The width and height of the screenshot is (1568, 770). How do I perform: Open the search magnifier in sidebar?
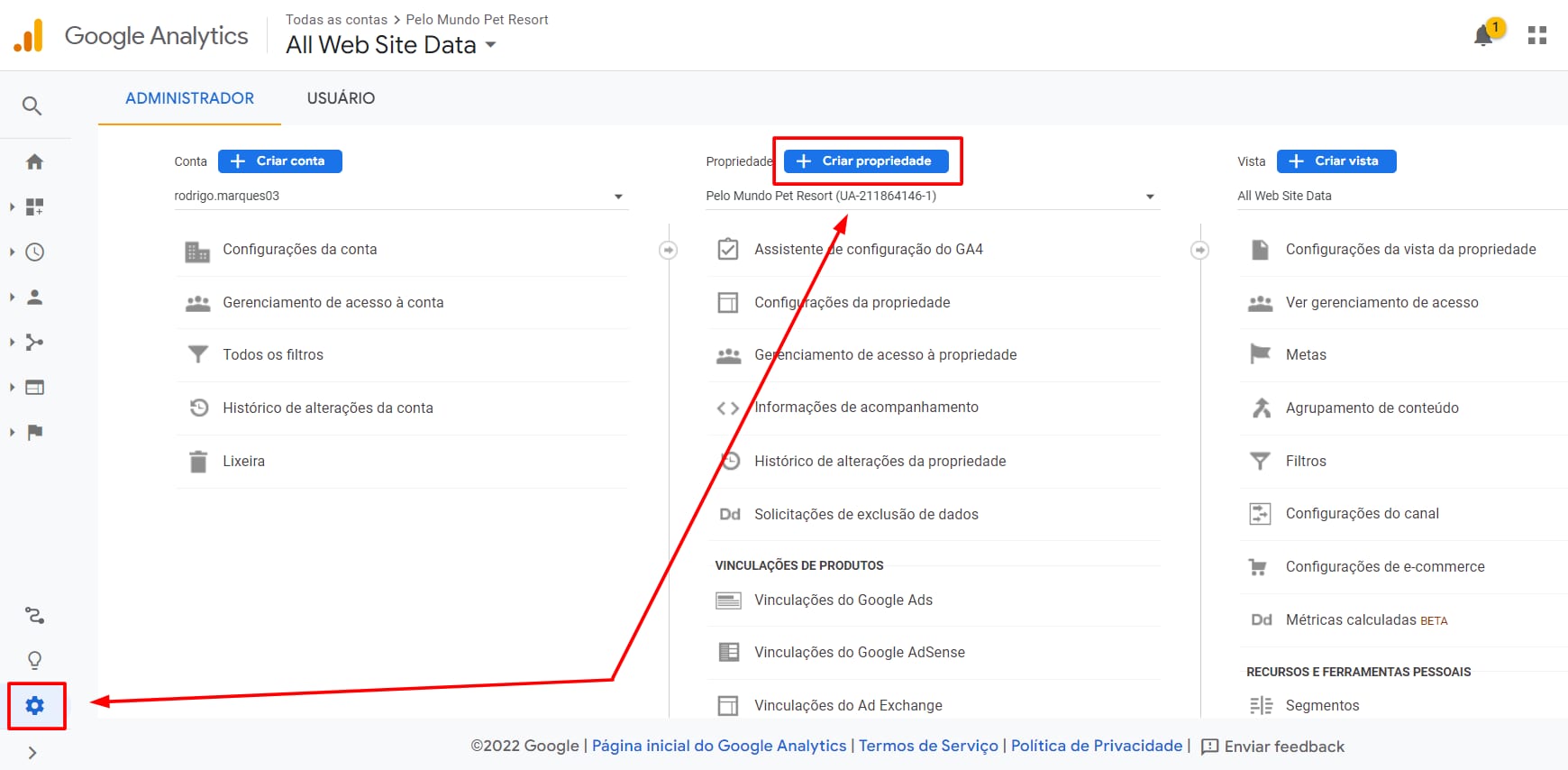(32, 106)
